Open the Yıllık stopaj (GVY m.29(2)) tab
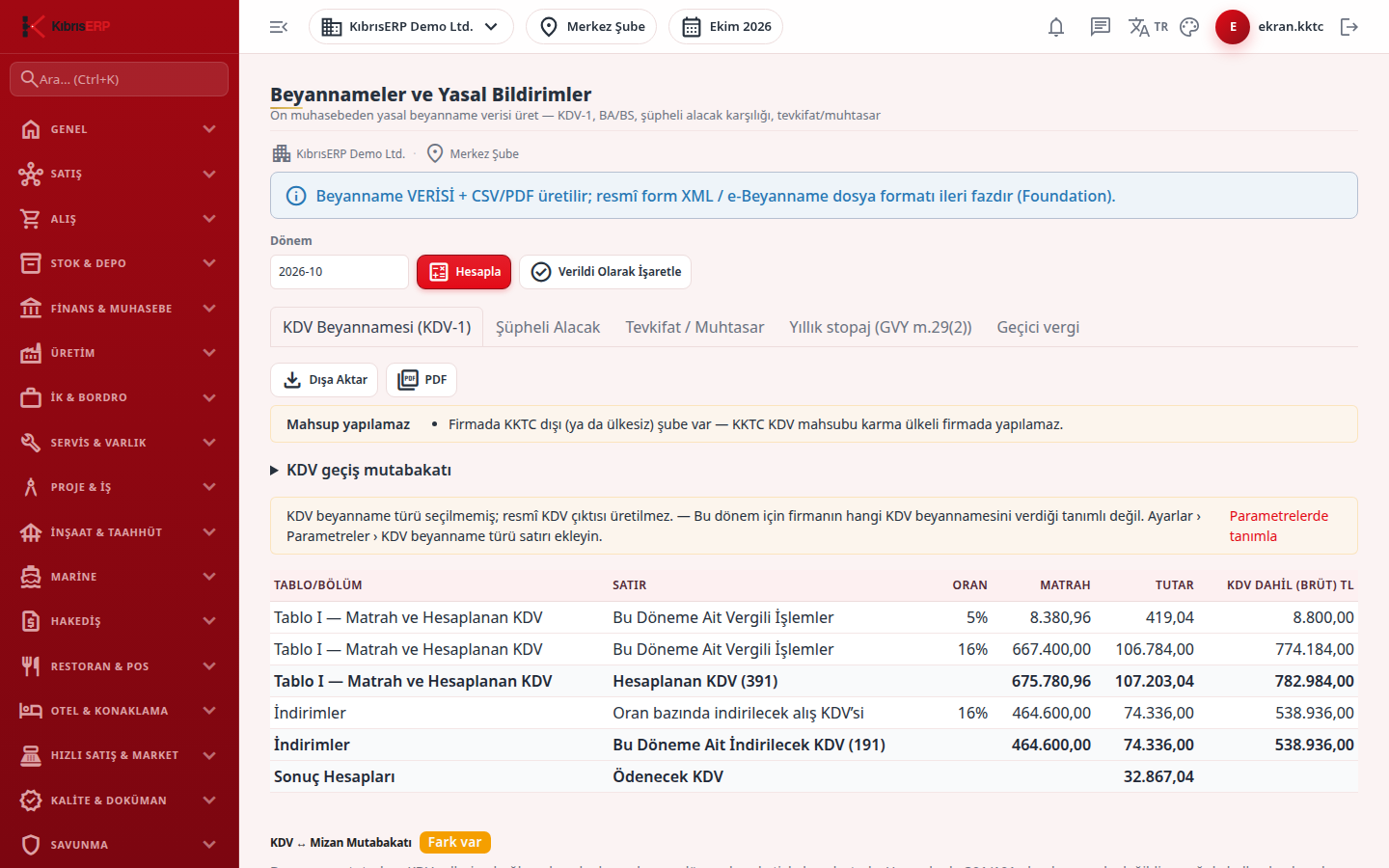This screenshot has width=1389, height=868. tap(881, 328)
